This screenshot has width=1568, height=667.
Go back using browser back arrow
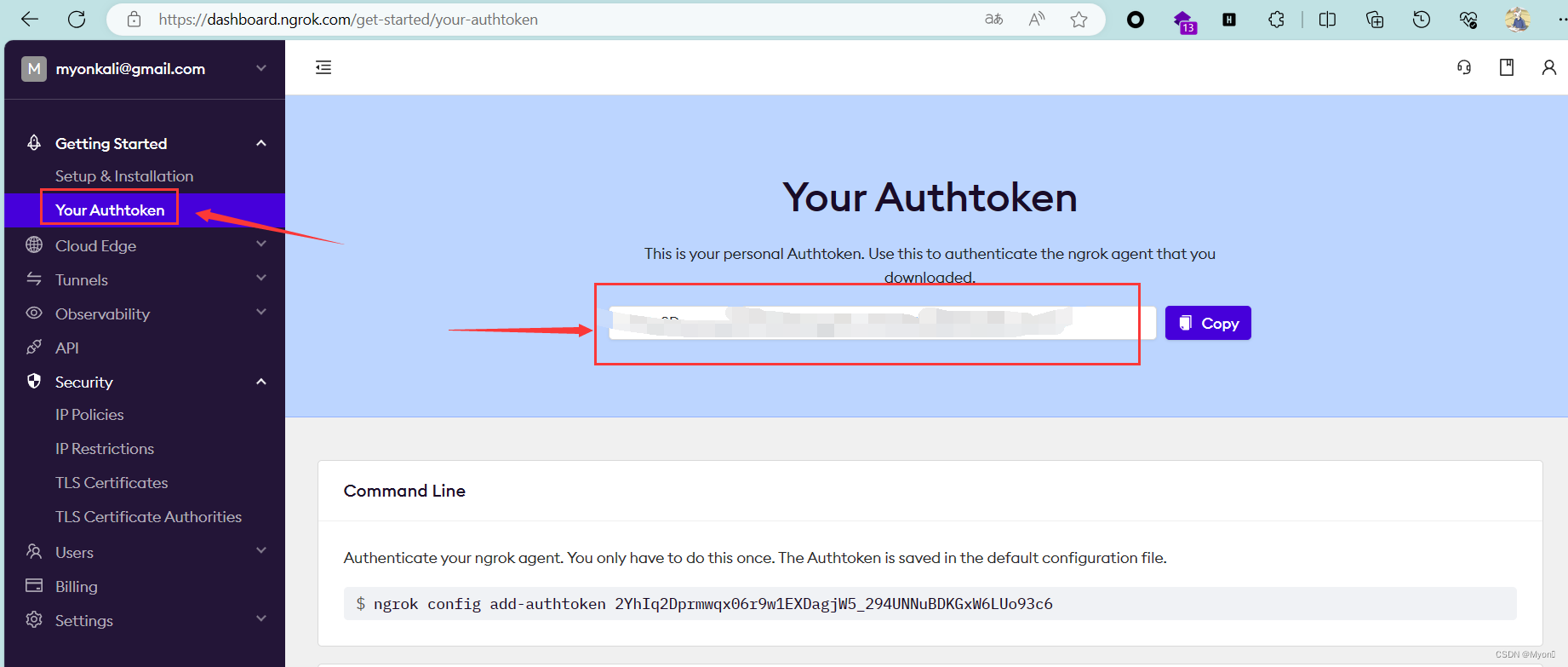click(30, 19)
